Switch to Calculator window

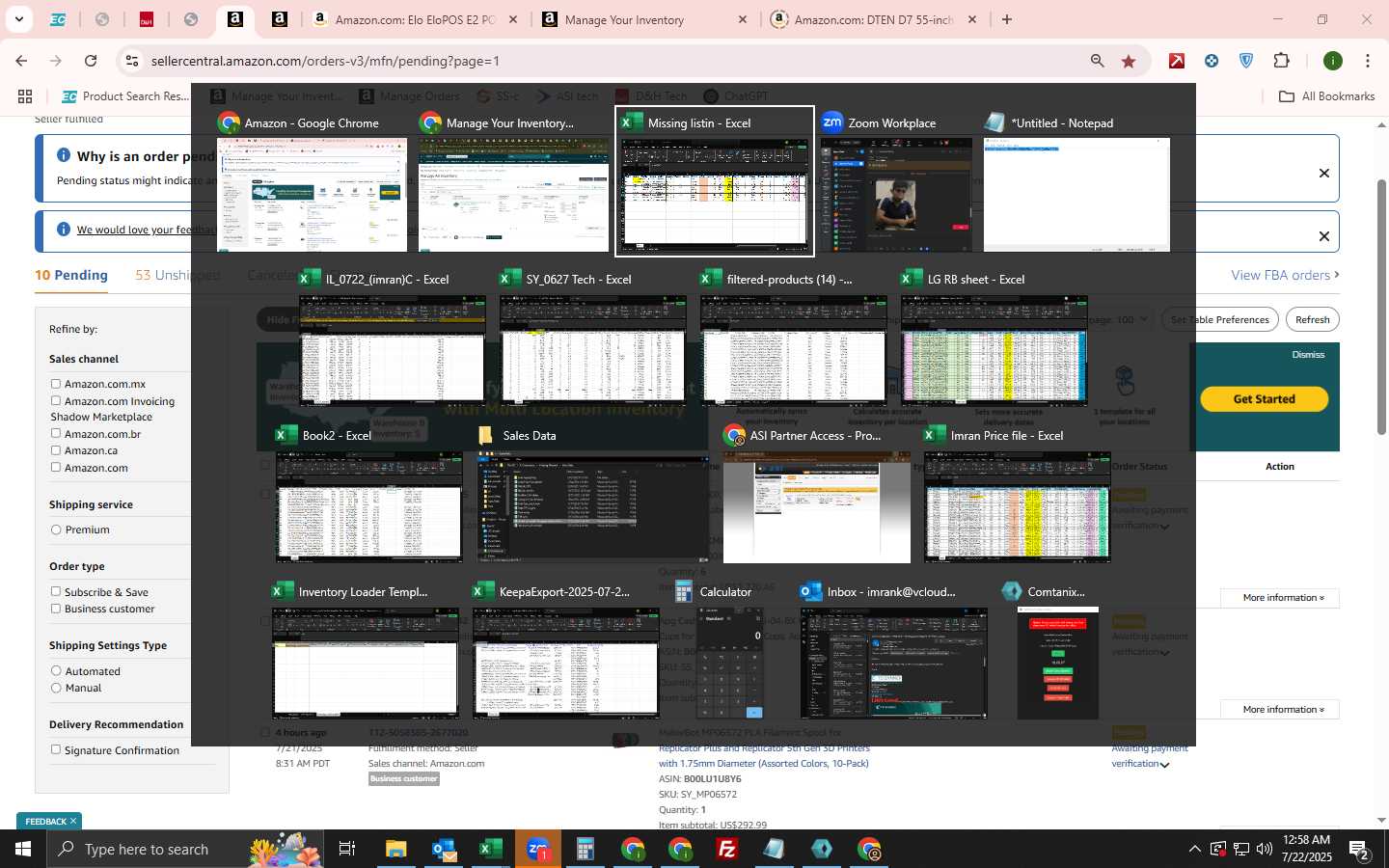pyautogui.click(x=729, y=651)
